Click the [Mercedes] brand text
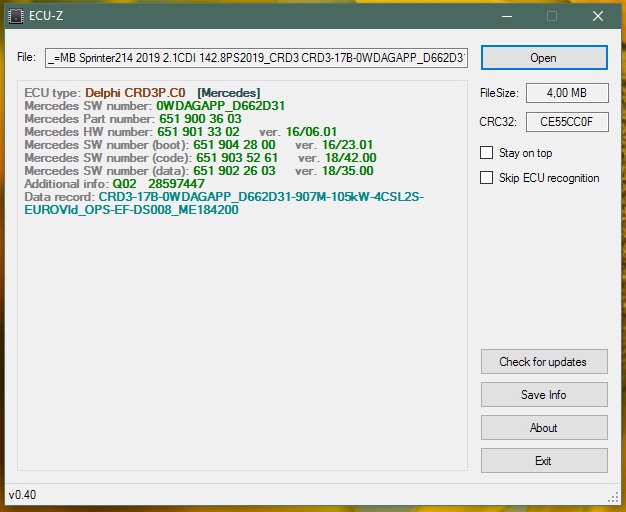 click(229, 93)
